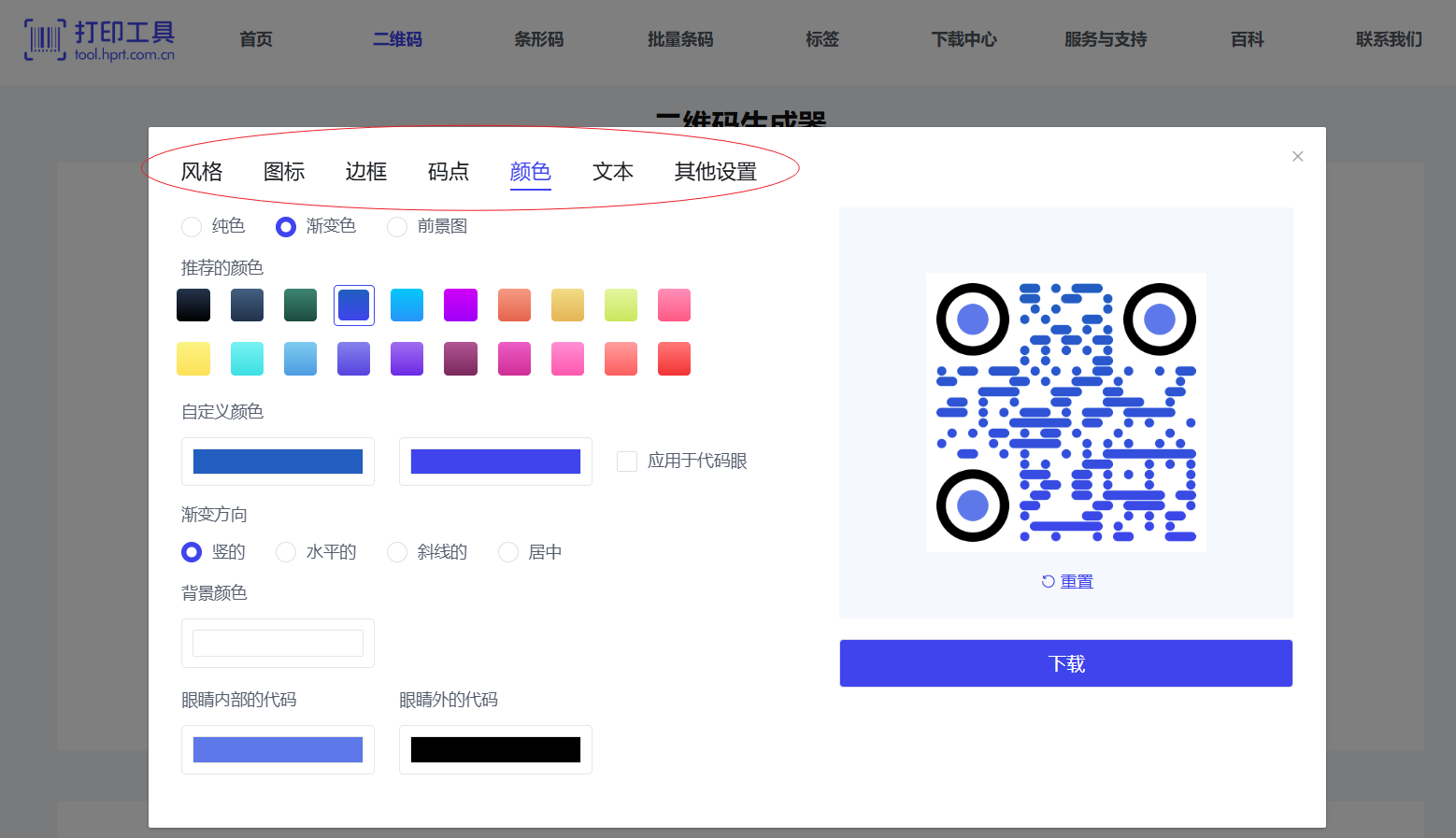Click the reset icon next to 重置
This screenshot has width=1456, height=838.
1049,581
